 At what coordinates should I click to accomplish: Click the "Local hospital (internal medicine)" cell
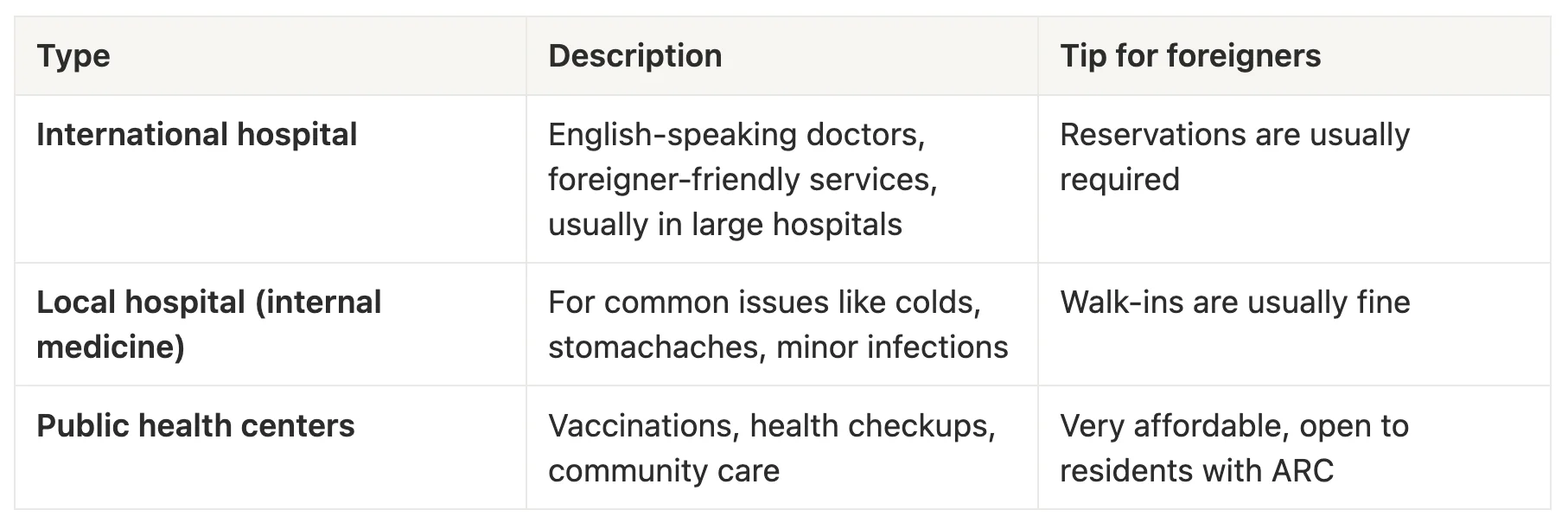pyautogui.click(x=208, y=324)
